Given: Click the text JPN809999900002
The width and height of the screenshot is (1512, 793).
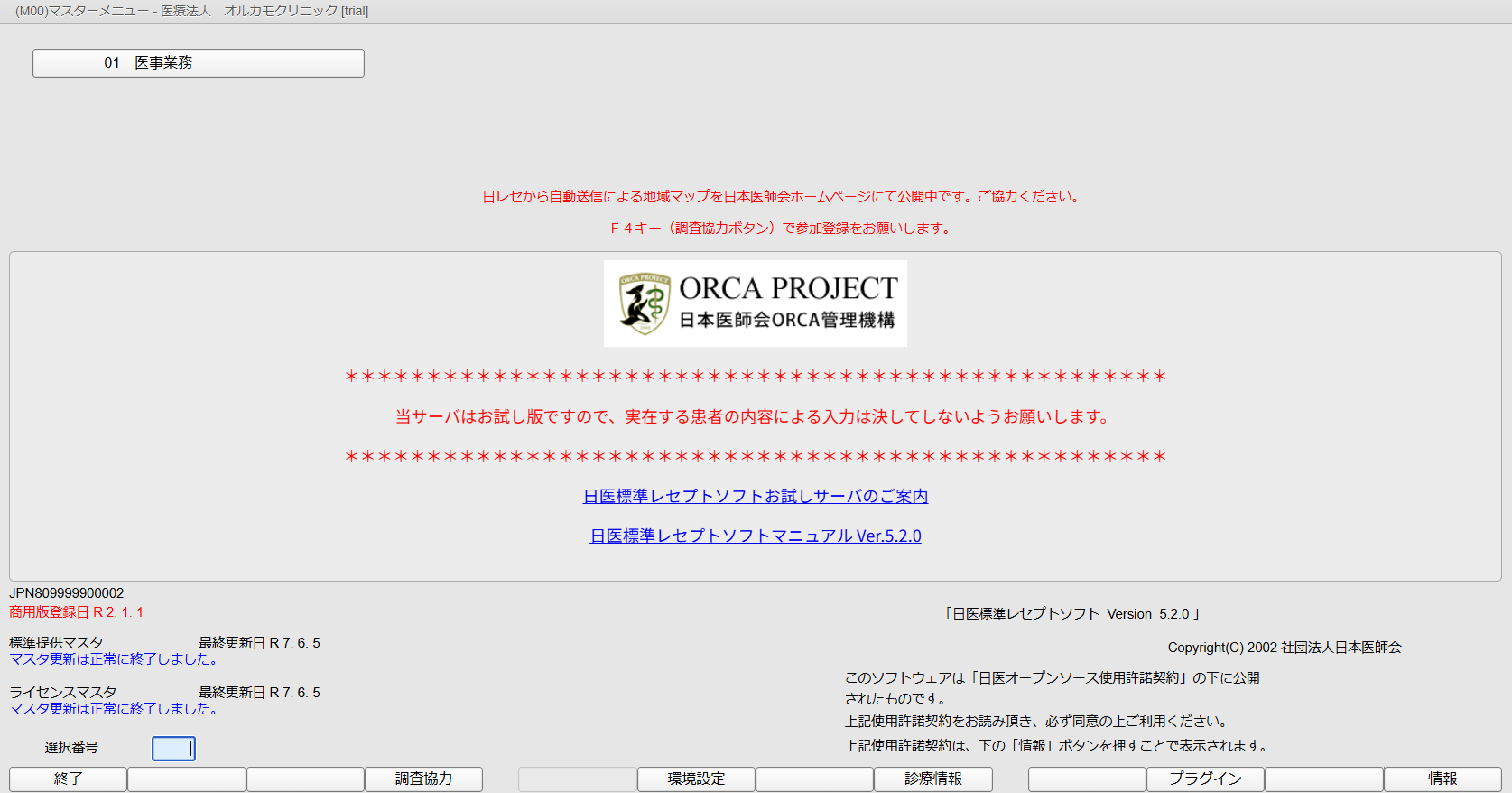Looking at the screenshot, I should point(67,593).
